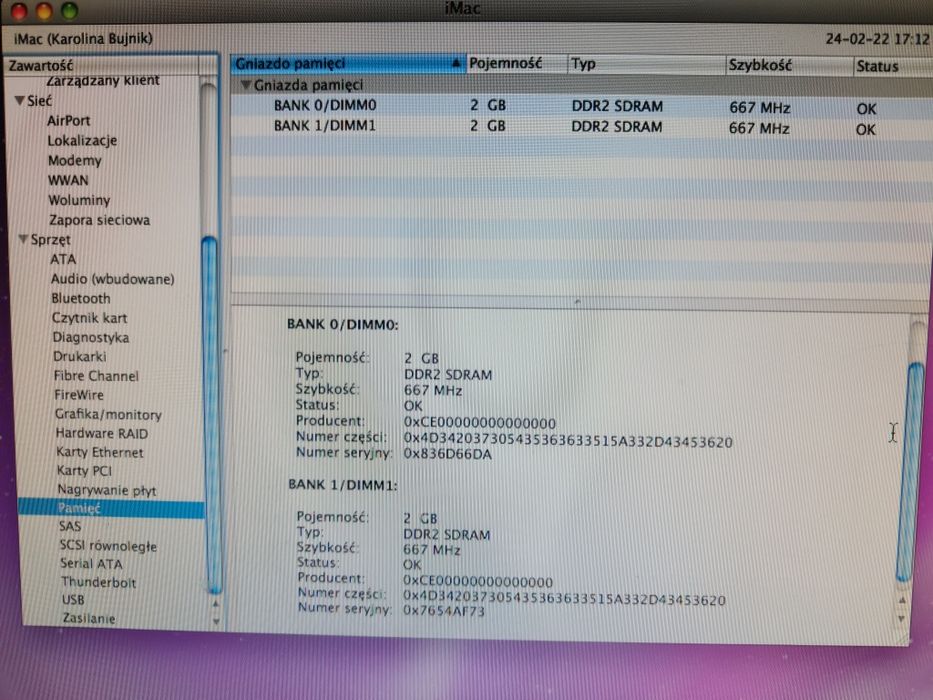Viewport: 933px width, 700px height.
Task: Select Grafika/monitory item
Action: pos(108,414)
